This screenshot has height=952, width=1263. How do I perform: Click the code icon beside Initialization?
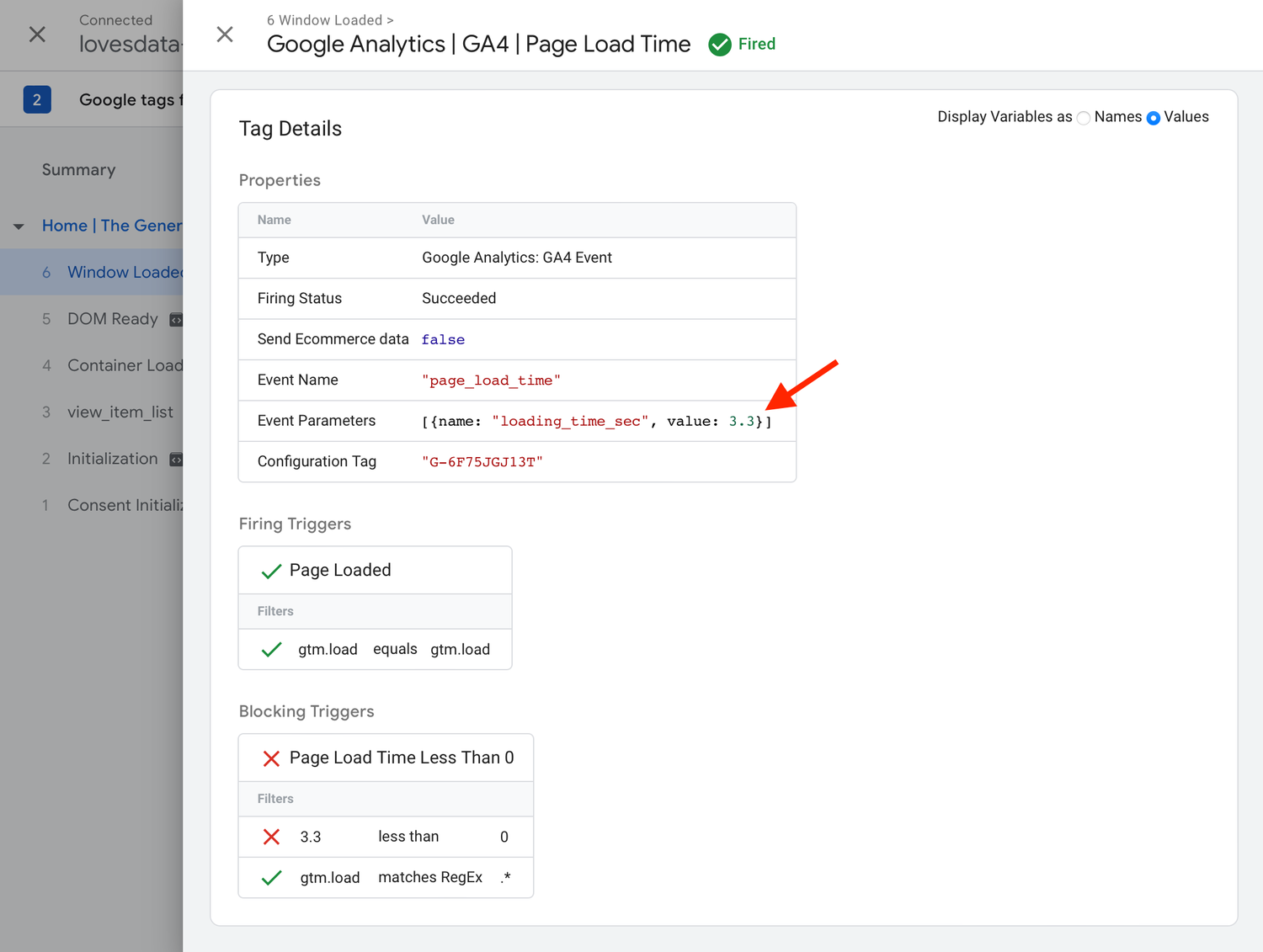[x=176, y=460]
